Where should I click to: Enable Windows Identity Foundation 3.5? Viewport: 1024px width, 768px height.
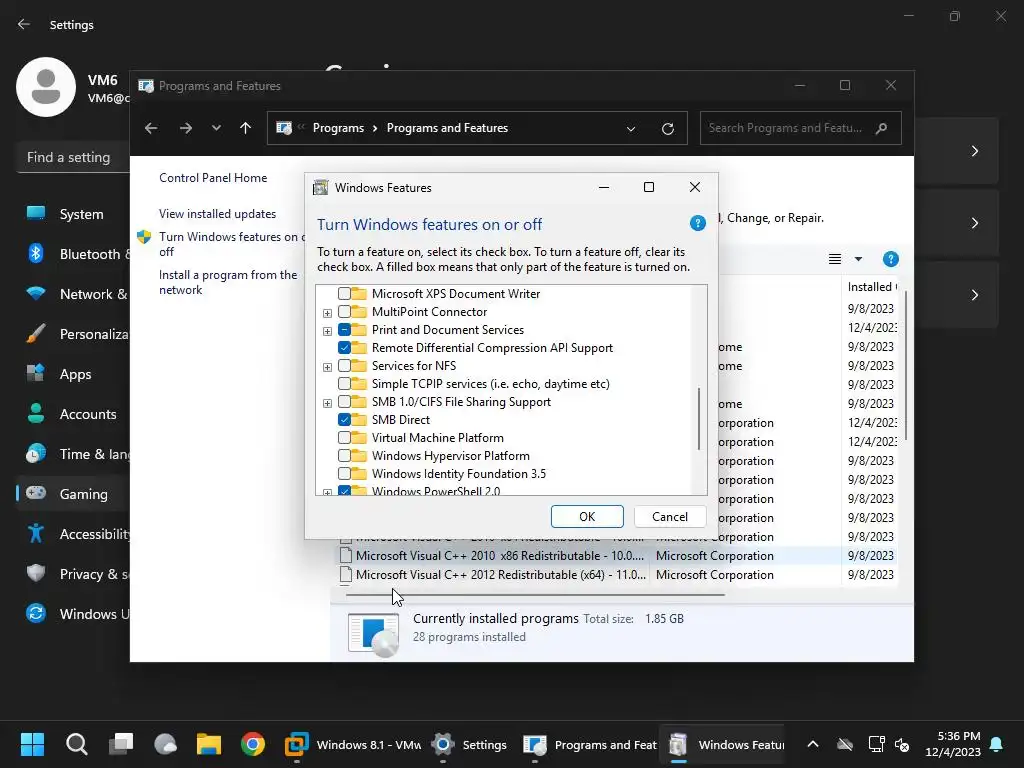(344, 473)
